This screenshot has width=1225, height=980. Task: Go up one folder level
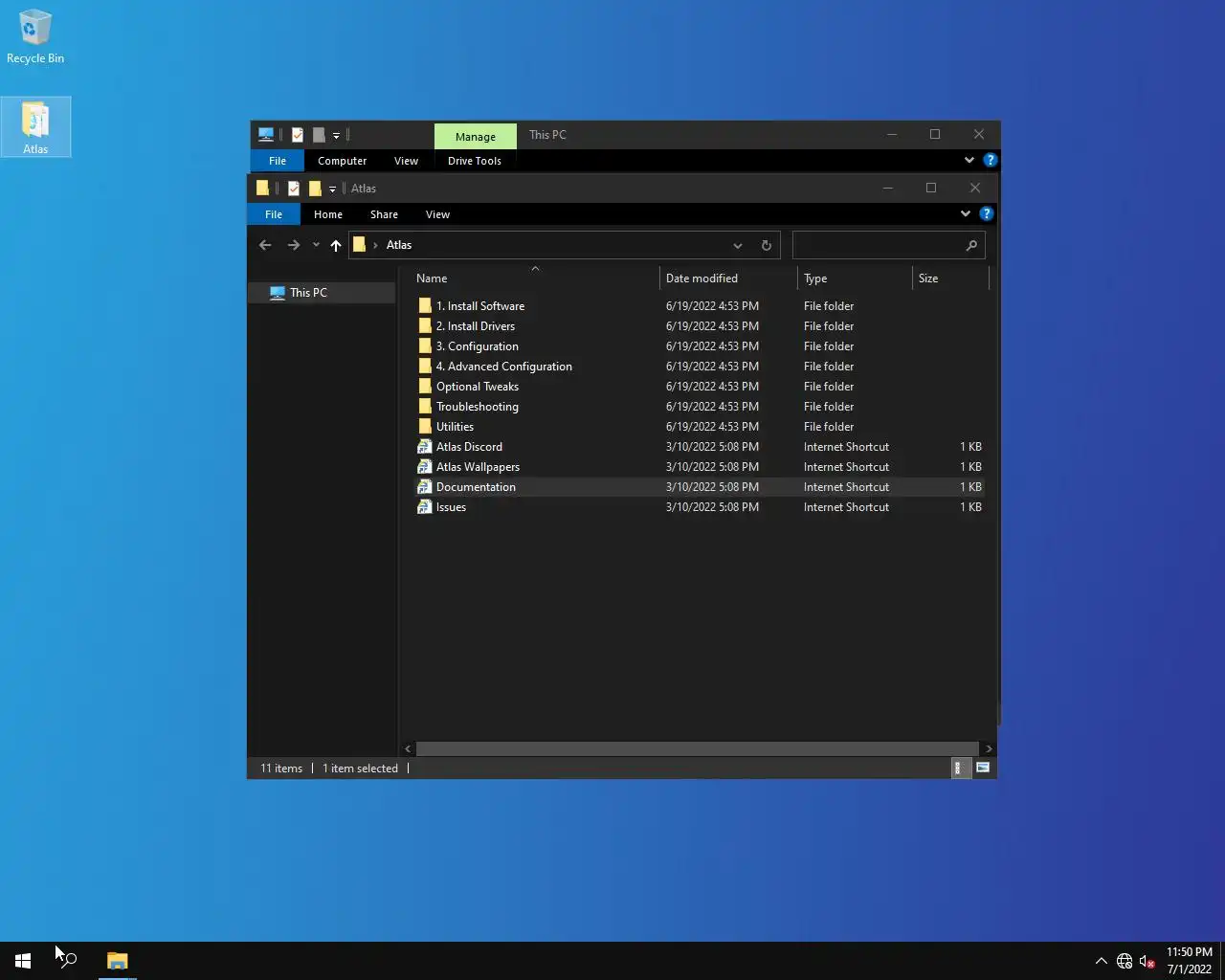tap(336, 245)
